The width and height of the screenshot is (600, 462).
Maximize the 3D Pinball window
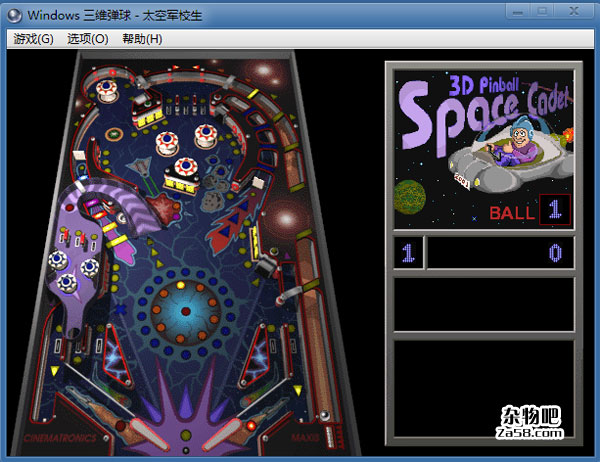point(542,11)
